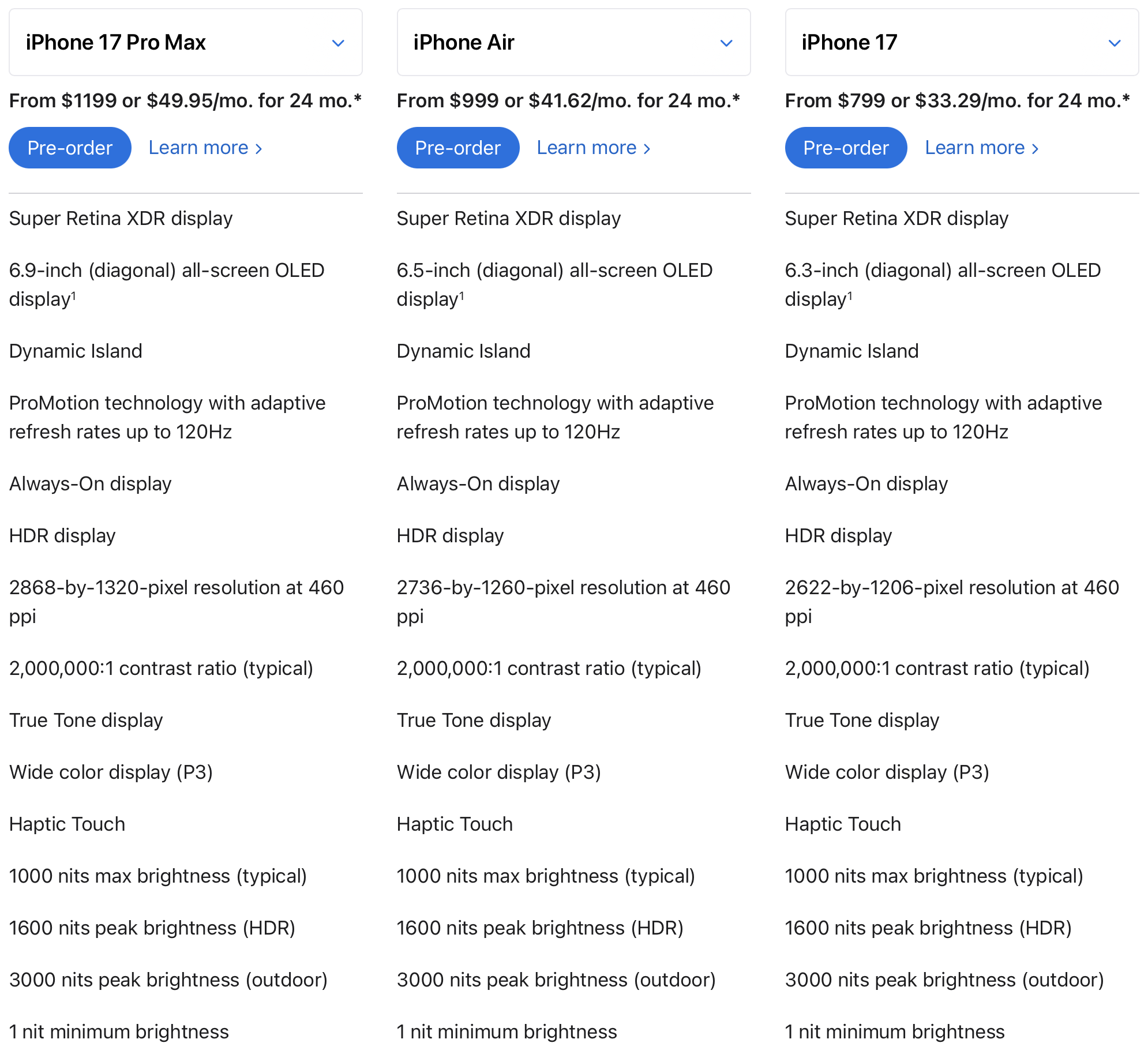
Task: Click footnote 1 after 6.5-inch display text
Action: pyautogui.click(x=462, y=295)
